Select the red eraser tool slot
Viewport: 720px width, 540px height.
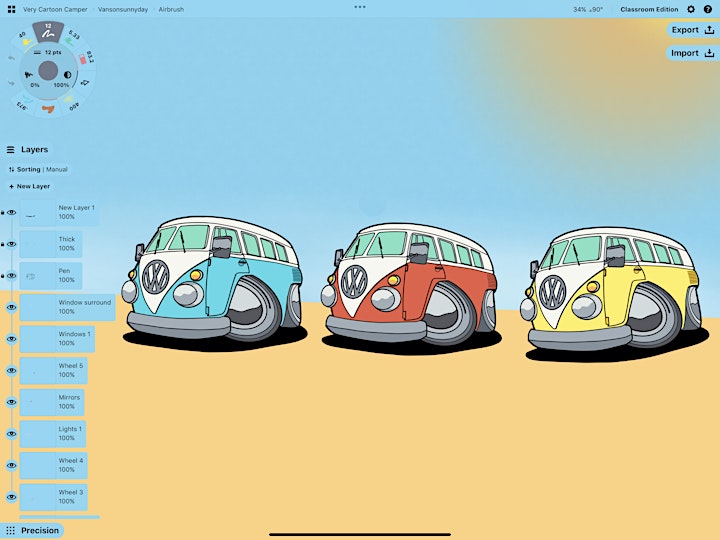(x=84, y=58)
